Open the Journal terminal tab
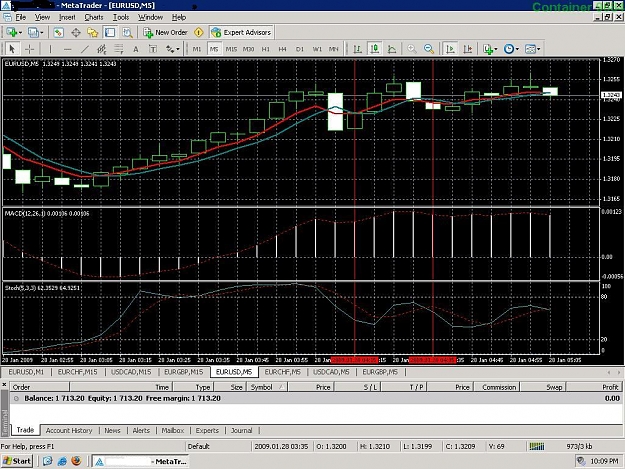625x469 pixels. click(242, 431)
